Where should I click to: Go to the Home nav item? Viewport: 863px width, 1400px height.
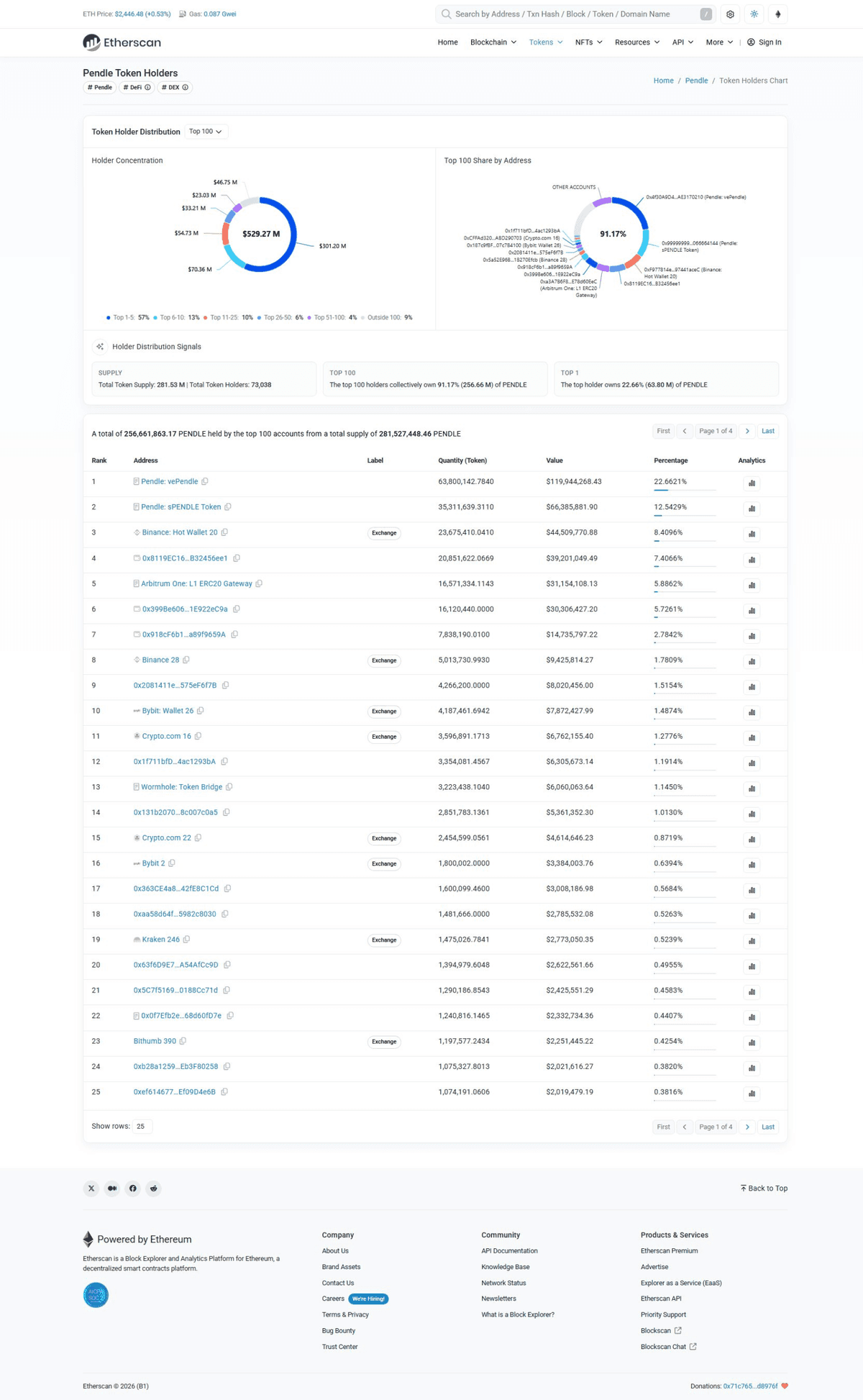(447, 42)
